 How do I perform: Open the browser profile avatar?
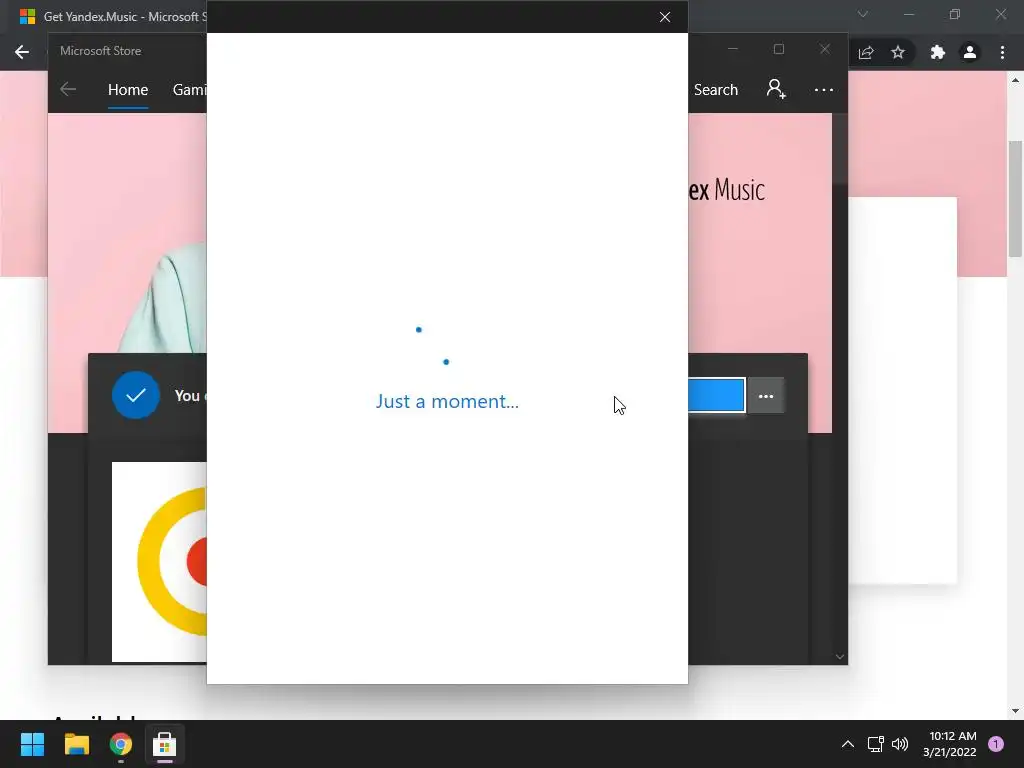click(970, 52)
